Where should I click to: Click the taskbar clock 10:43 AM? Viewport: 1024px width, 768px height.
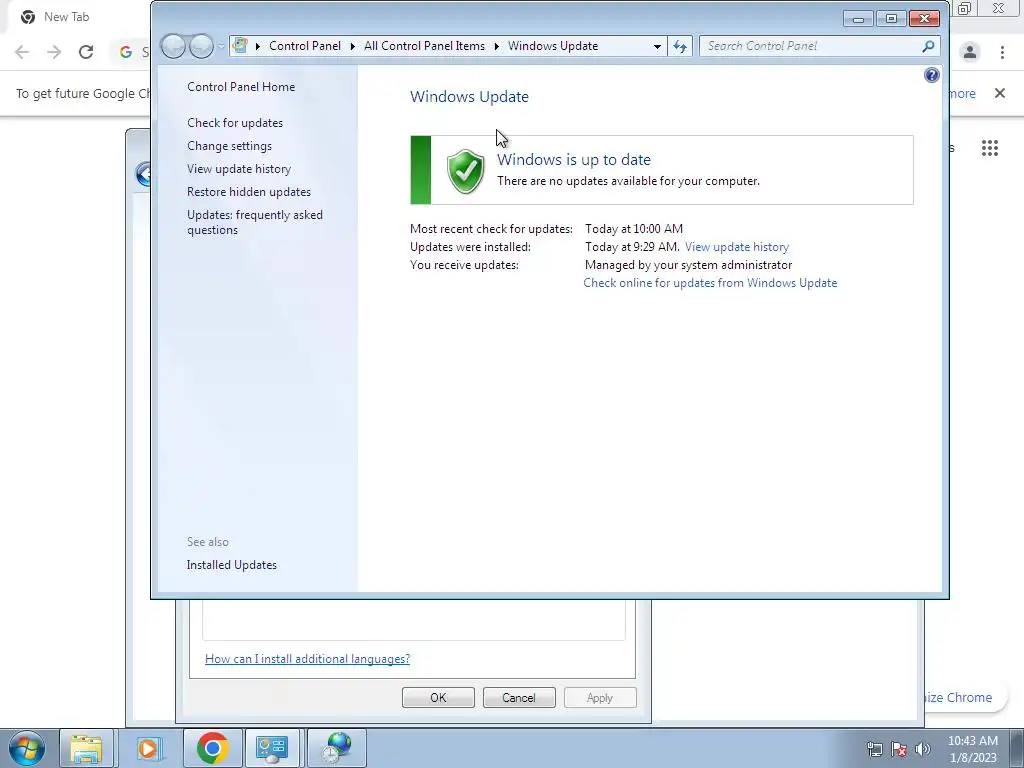972,749
